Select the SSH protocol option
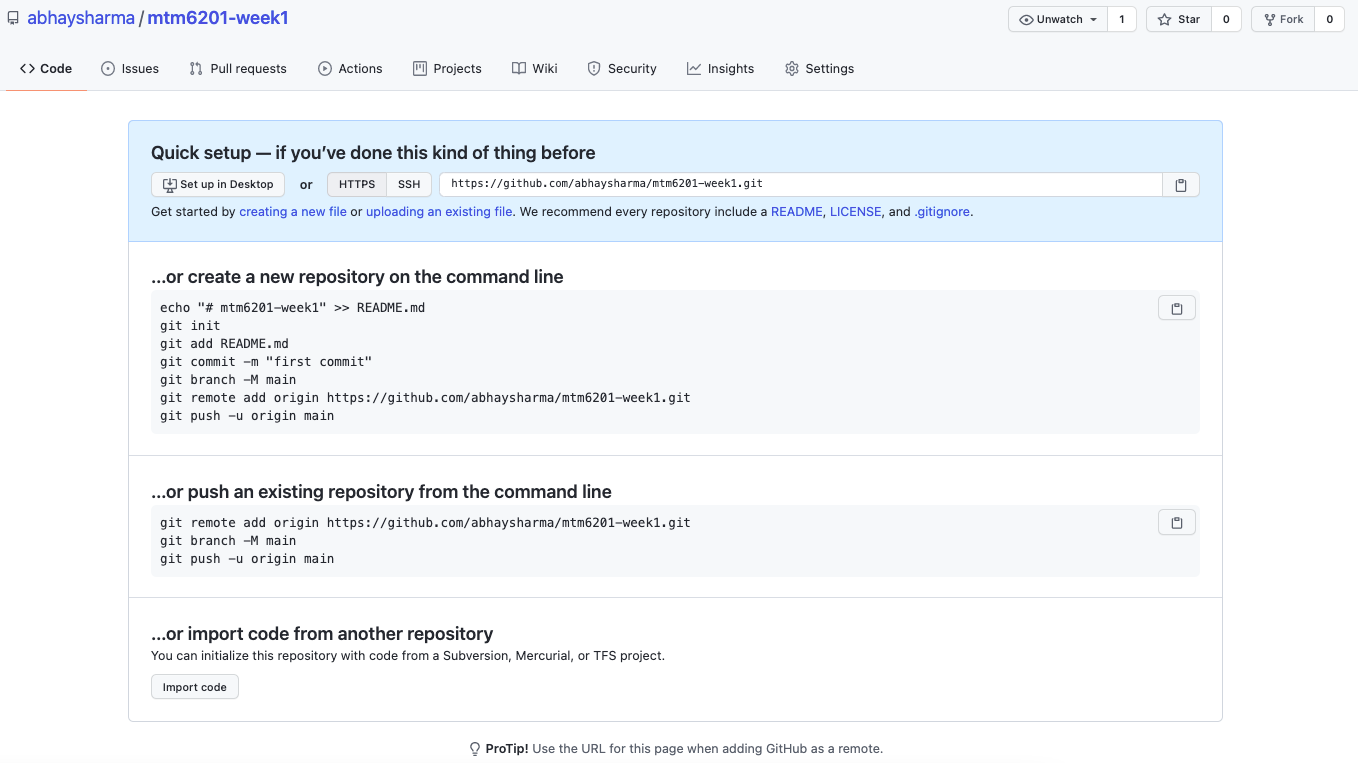The width and height of the screenshot is (1358, 763). click(409, 185)
